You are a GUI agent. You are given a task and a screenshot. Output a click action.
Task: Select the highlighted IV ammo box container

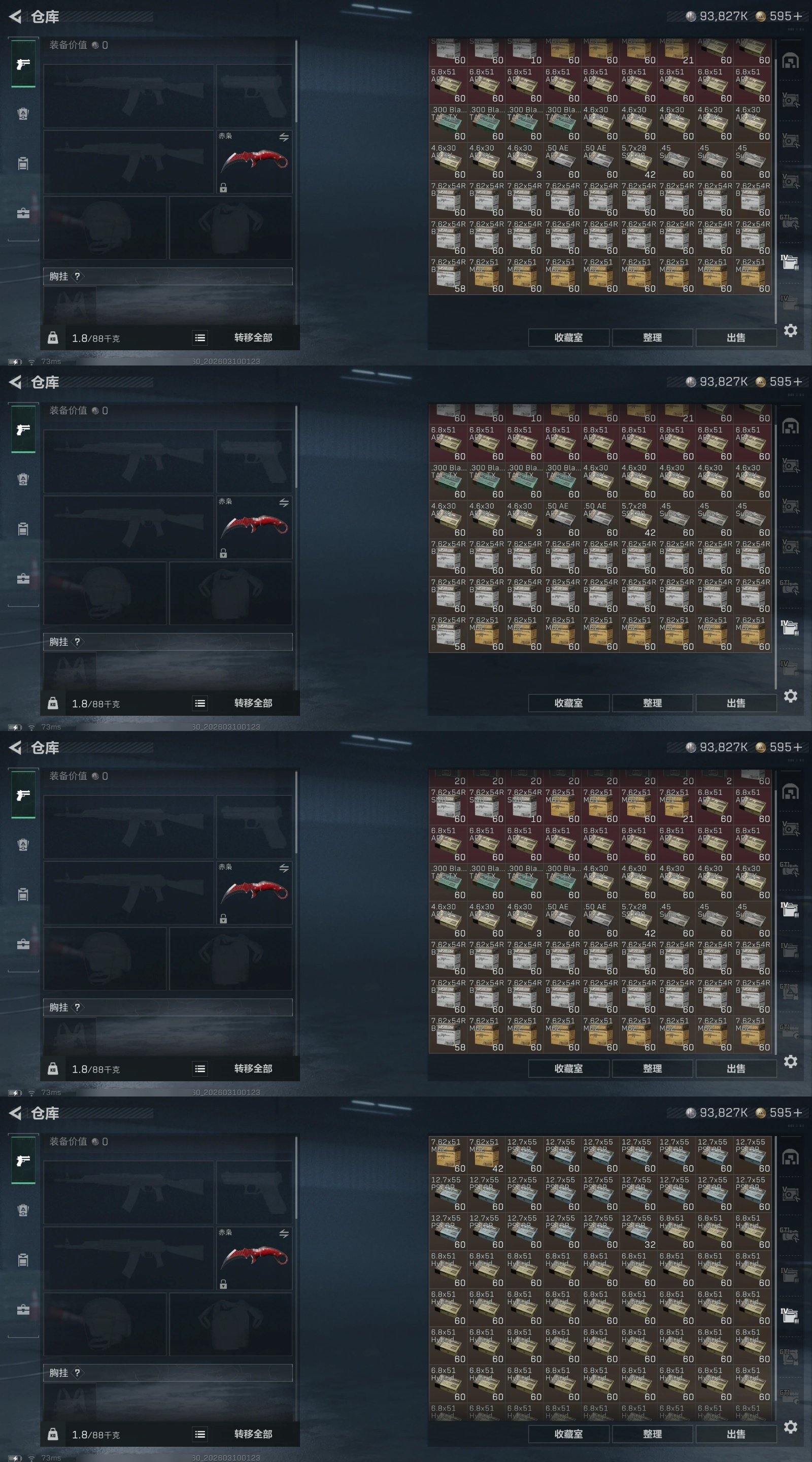790,262
